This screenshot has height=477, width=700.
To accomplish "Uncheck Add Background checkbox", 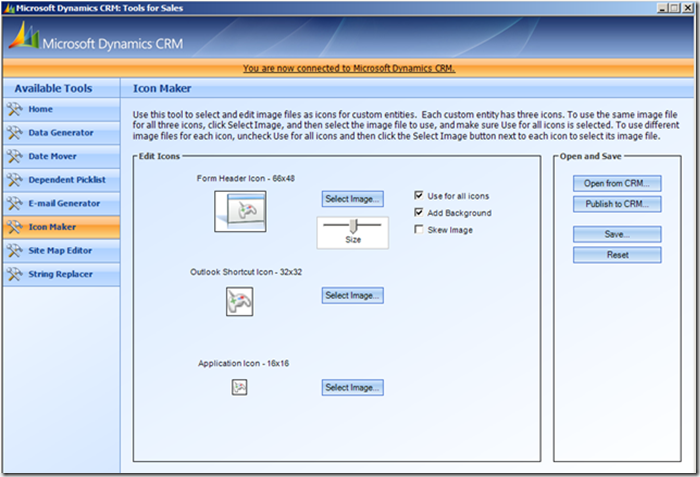I will [x=418, y=212].
